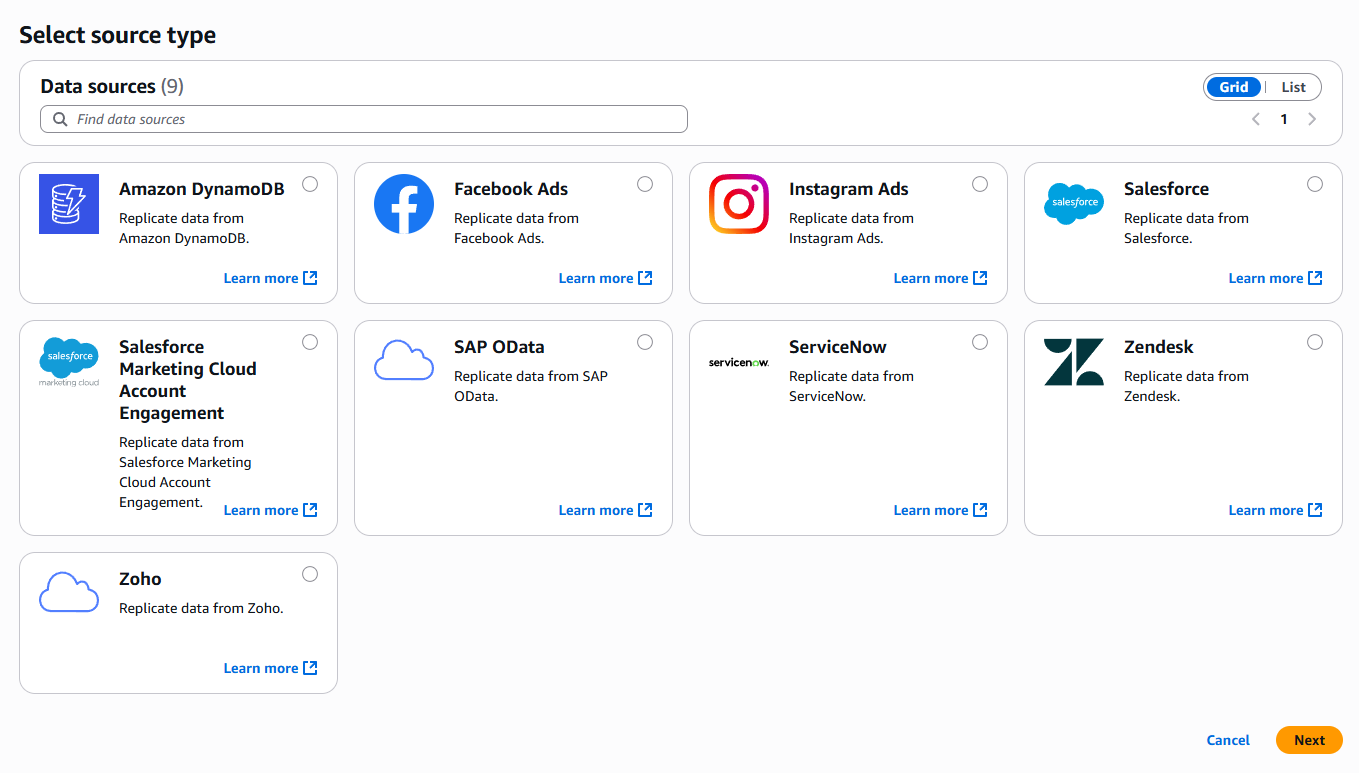Viewport: 1359px width, 773px height.
Task: Open Learn more for SAP OData
Action: click(x=605, y=510)
